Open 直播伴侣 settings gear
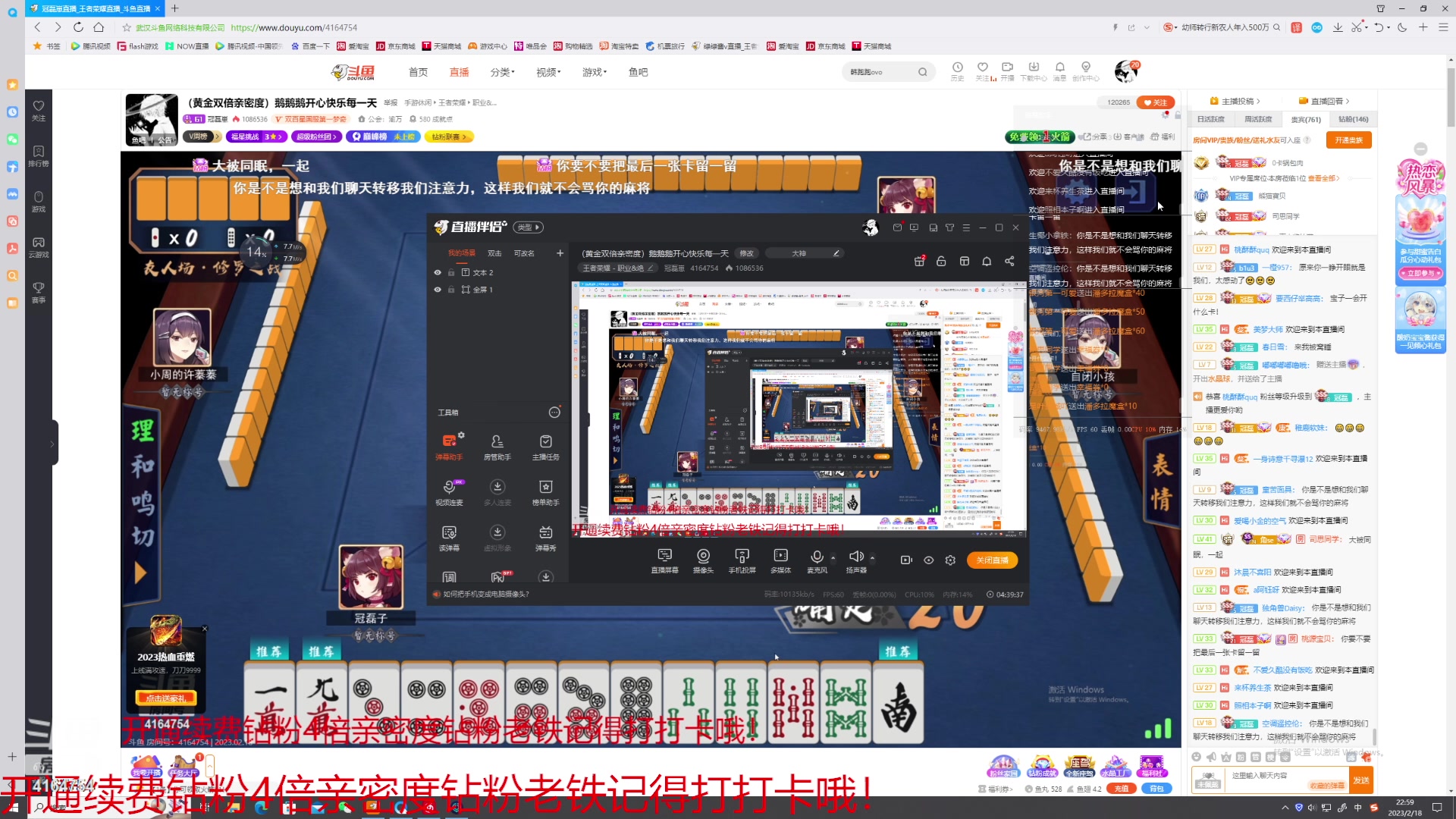 coord(950,560)
